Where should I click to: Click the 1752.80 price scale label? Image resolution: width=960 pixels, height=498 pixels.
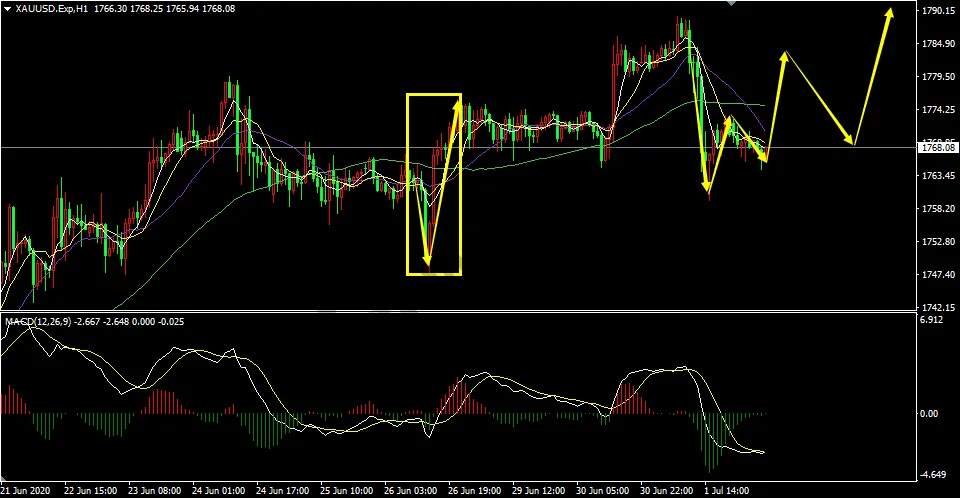pos(938,241)
